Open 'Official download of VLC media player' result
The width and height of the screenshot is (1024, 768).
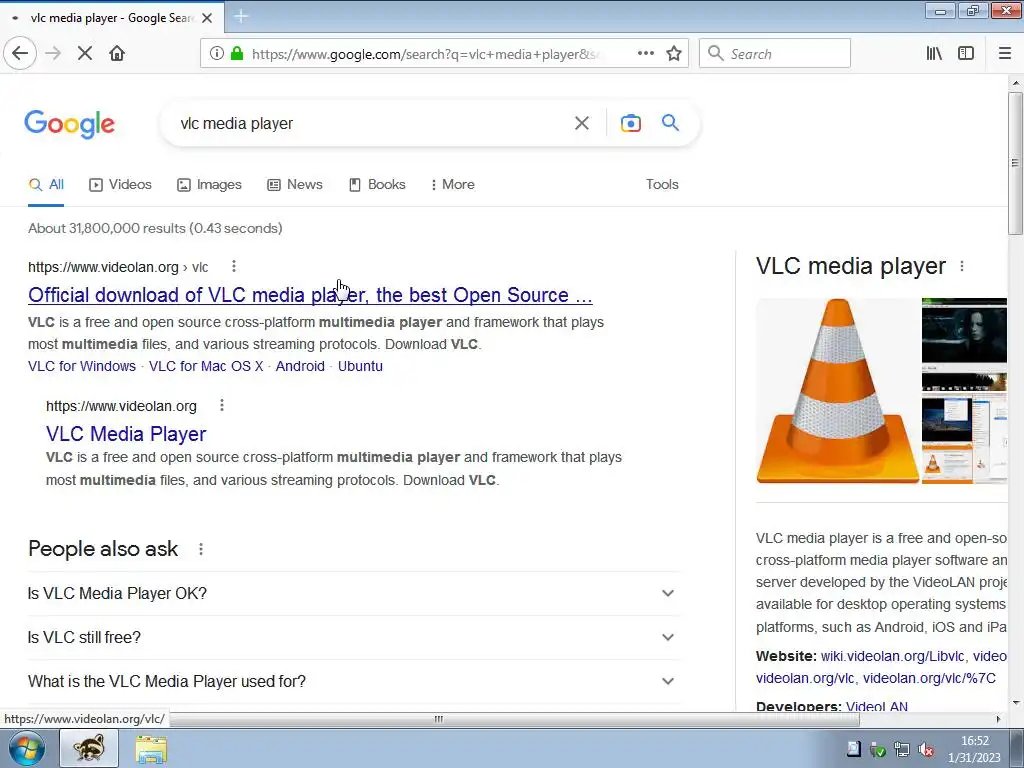click(310, 295)
